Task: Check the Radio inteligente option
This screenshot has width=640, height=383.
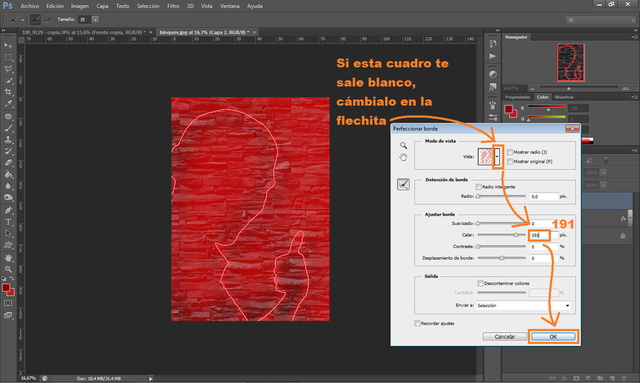Action: 479,187
